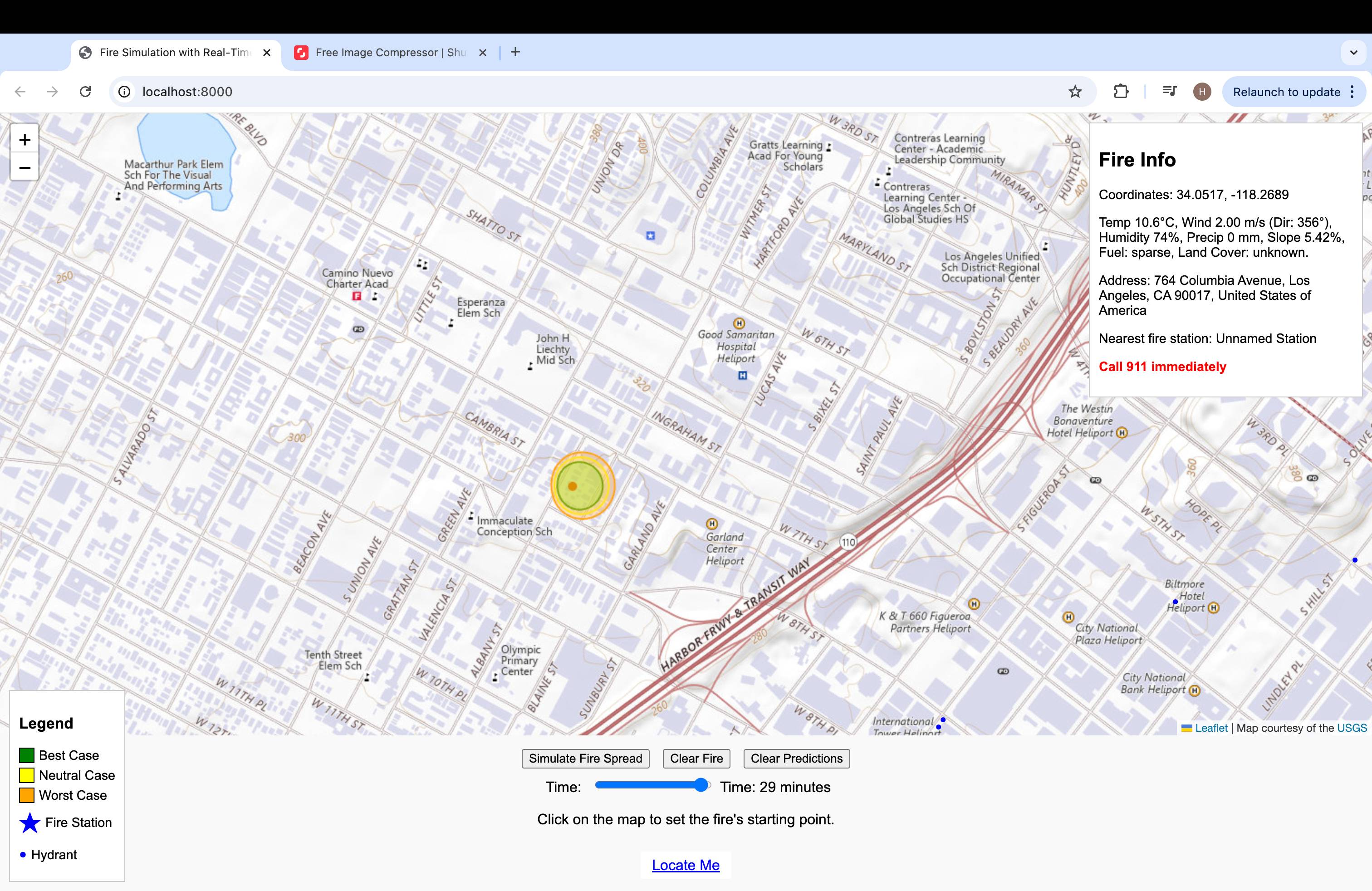
Task: Open a new browser tab
Action: coord(515,53)
